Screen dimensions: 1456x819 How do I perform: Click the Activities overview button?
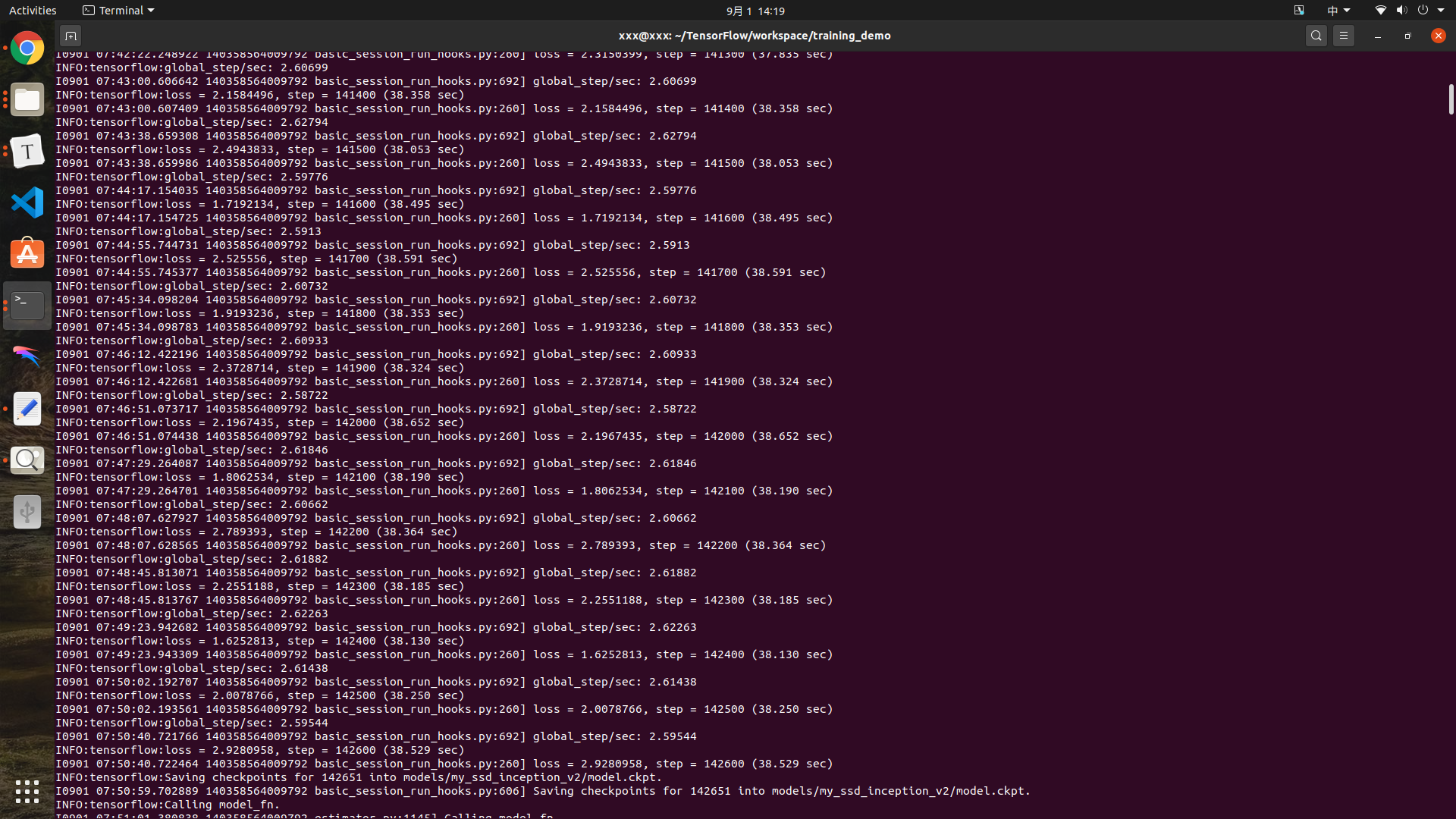(x=33, y=11)
